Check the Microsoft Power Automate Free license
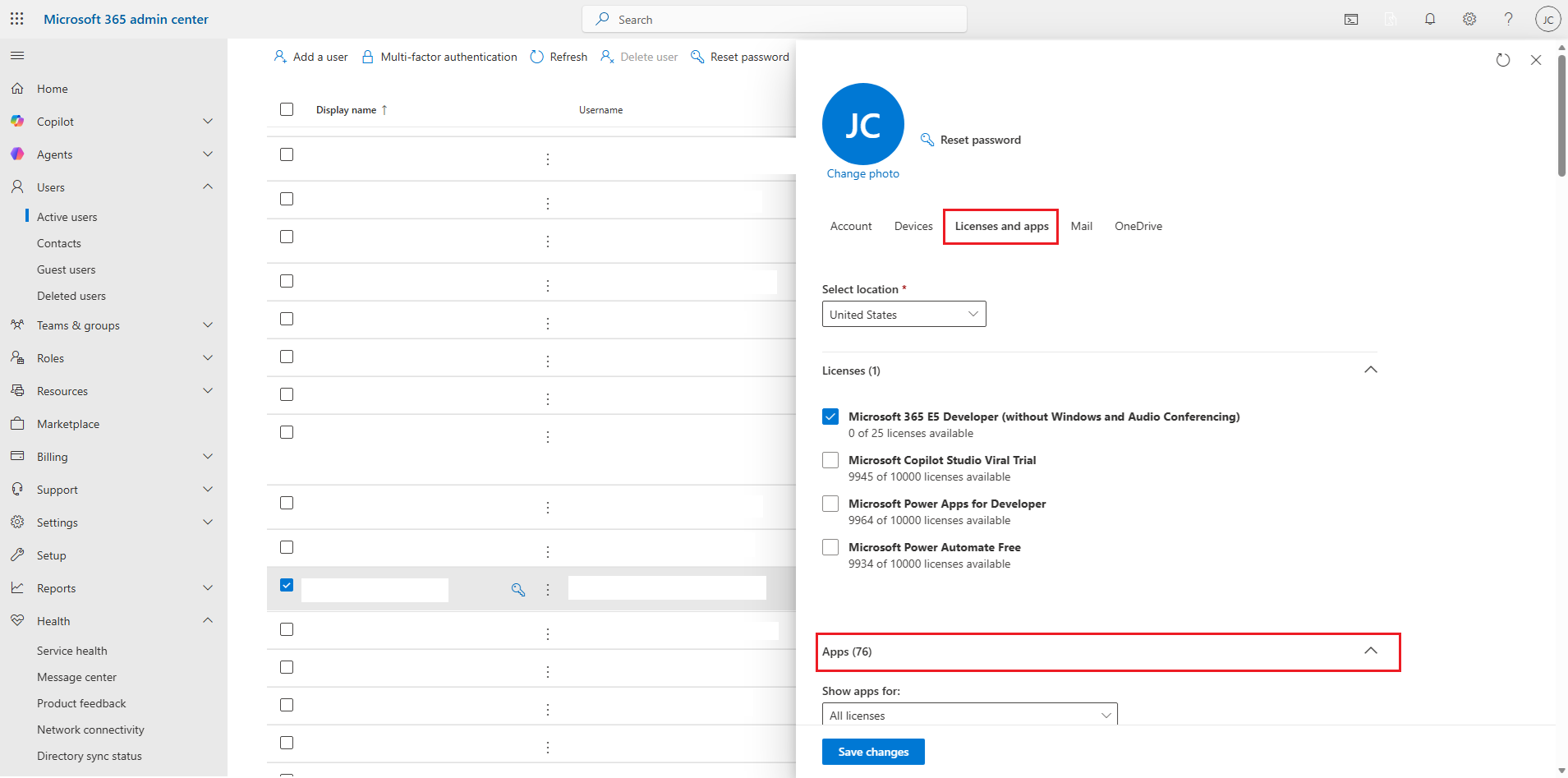Viewport: 1568px width, 778px height. point(830,547)
